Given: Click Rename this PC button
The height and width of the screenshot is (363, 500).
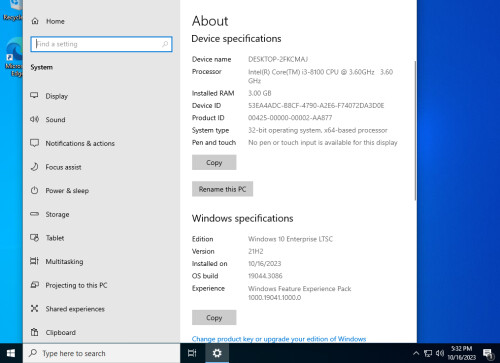Looking at the screenshot, I should [x=222, y=189].
